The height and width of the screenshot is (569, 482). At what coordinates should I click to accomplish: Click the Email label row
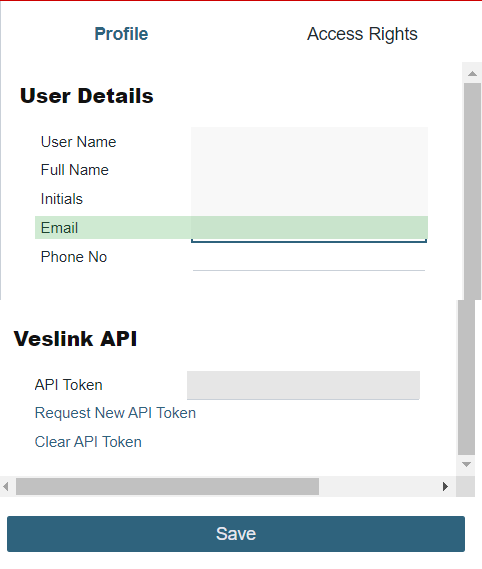231,228
